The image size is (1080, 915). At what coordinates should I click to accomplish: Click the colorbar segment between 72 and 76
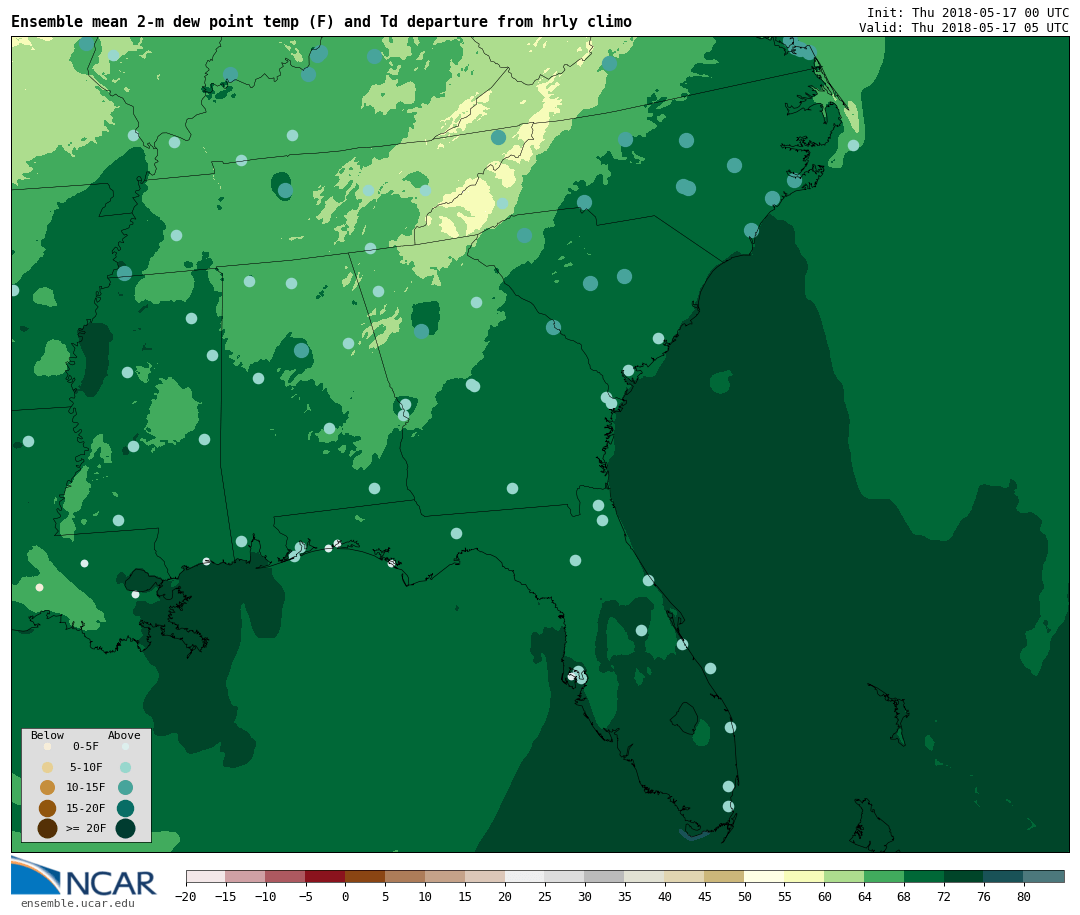[964, 876]
